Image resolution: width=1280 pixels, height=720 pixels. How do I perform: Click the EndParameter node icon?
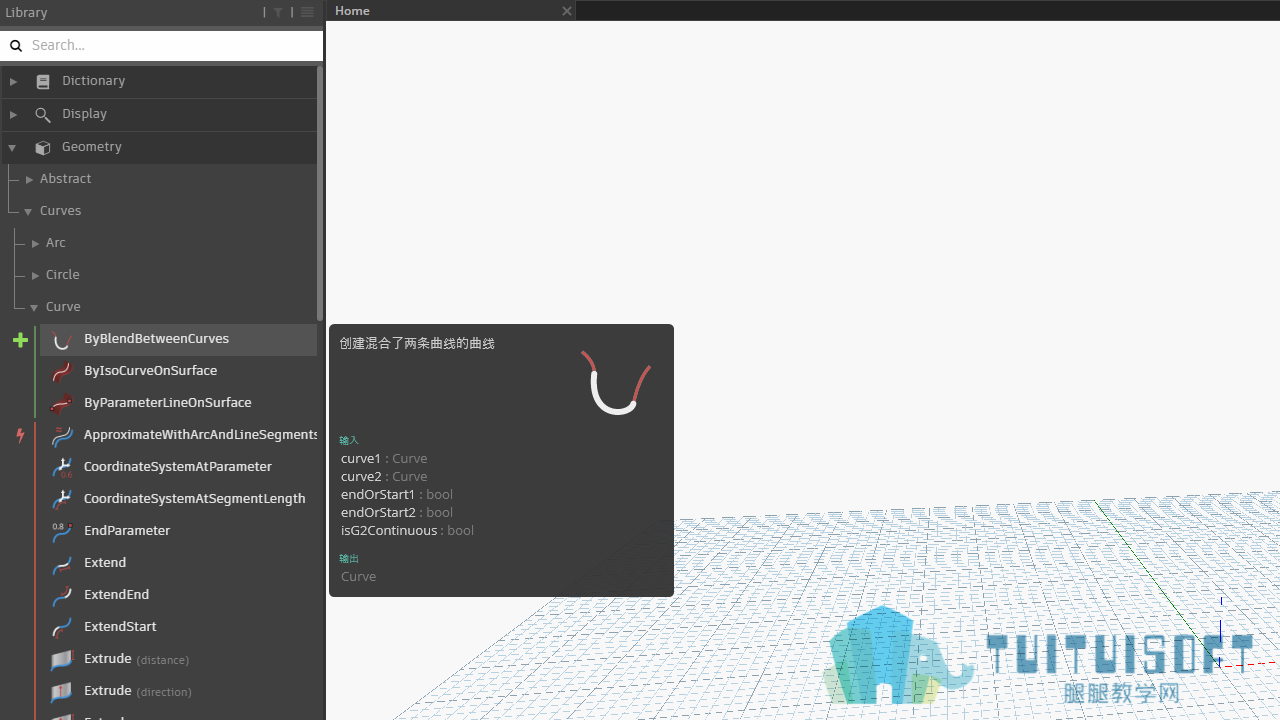point(62,532)
